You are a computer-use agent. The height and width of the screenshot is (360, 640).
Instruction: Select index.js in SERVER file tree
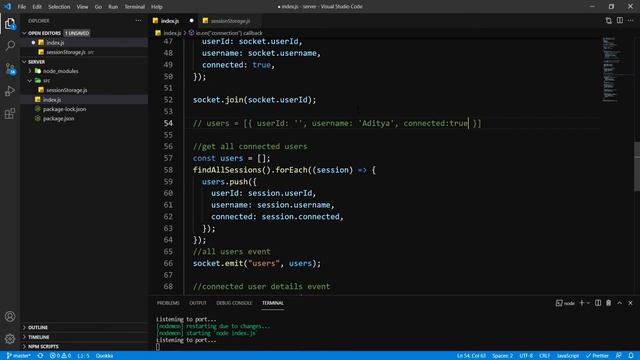[84, 100]
